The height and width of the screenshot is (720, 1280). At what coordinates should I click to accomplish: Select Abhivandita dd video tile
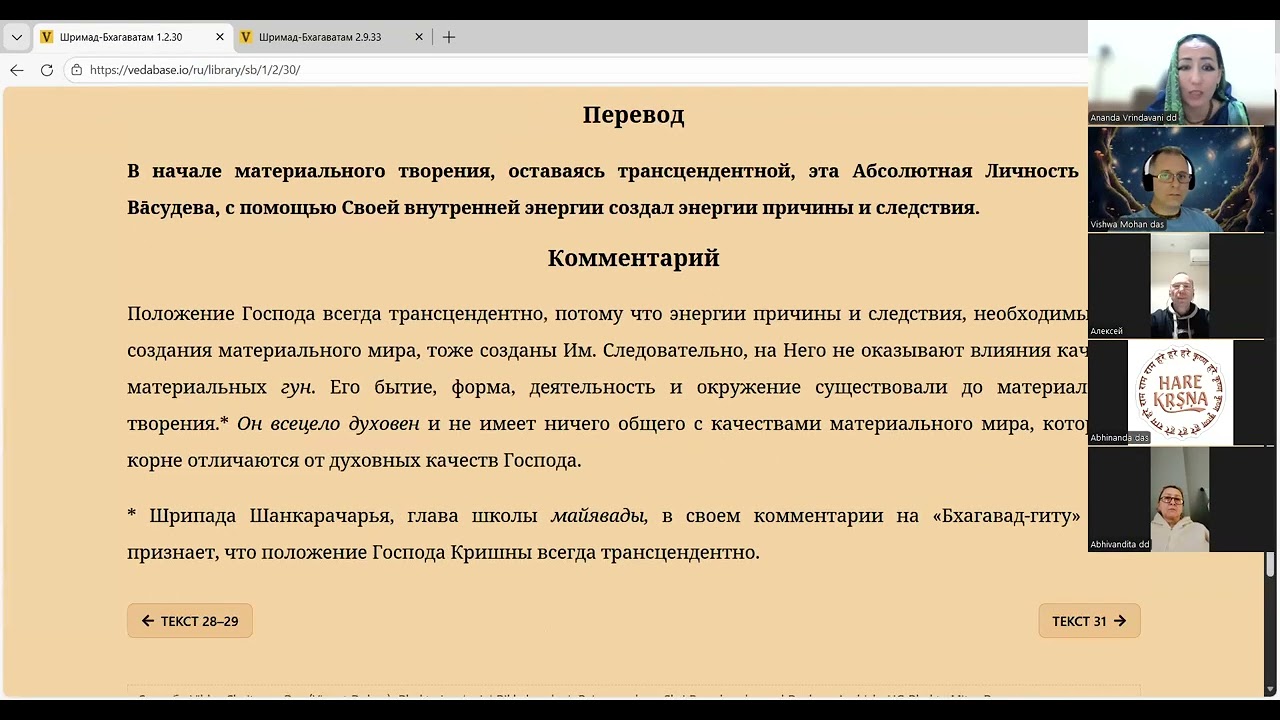[x=1181, y=499]
